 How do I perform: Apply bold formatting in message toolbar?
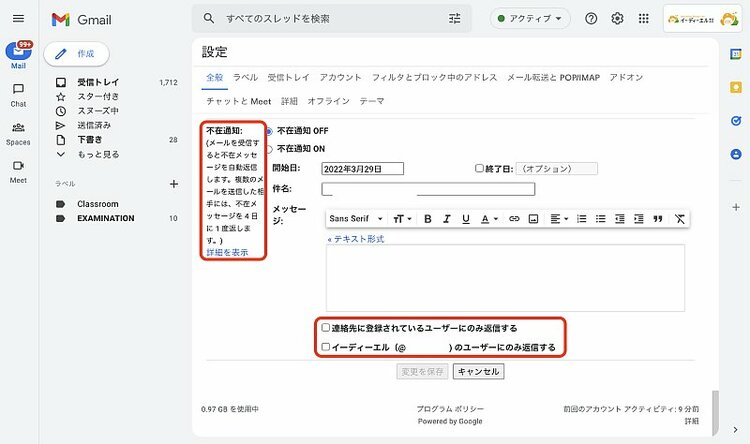click(x=428, y=219)
